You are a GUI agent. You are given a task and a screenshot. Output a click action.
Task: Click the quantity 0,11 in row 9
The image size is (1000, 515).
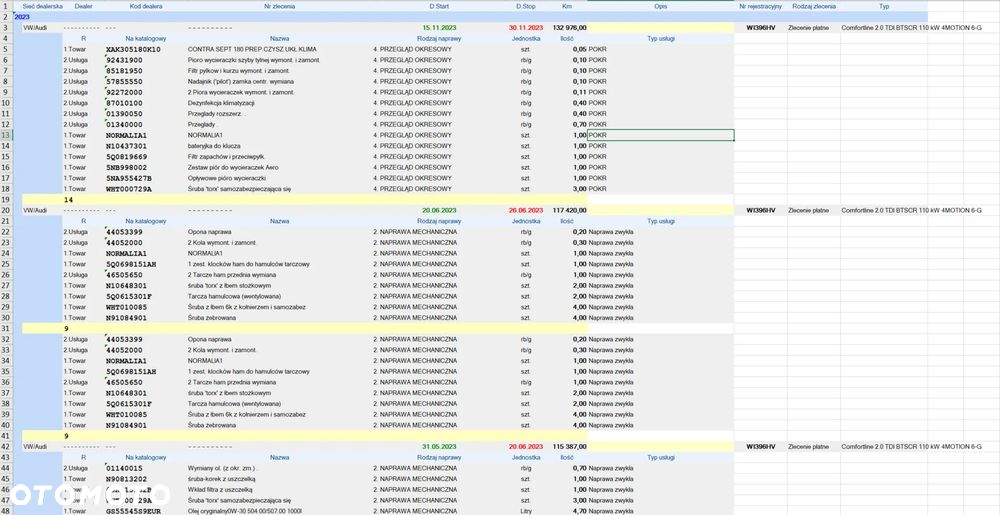579,92
